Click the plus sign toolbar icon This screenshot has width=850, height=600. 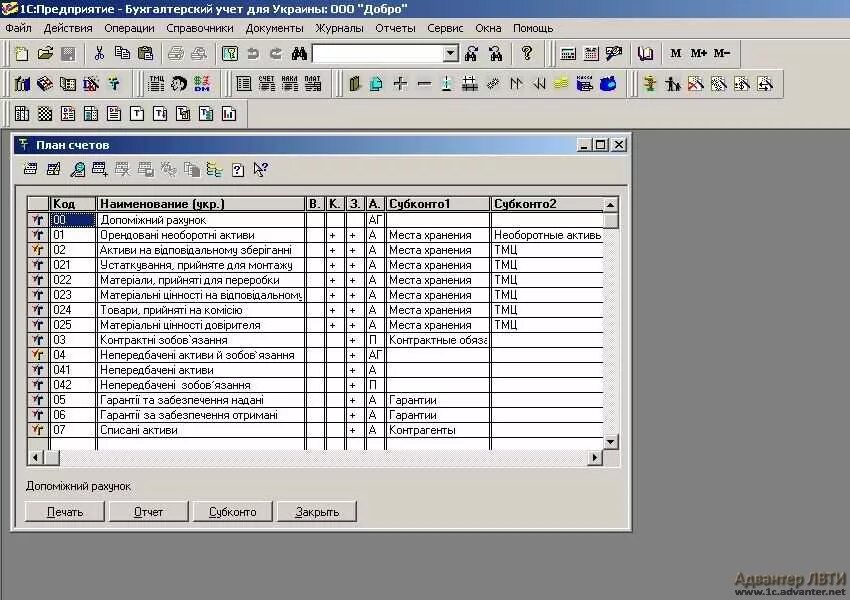[x=400, y=83]
